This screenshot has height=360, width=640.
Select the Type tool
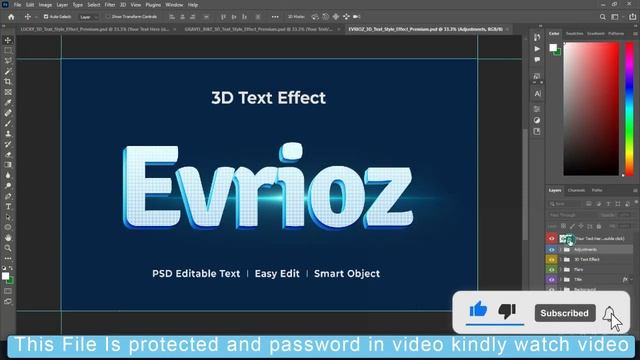click(x=8, y=207)
